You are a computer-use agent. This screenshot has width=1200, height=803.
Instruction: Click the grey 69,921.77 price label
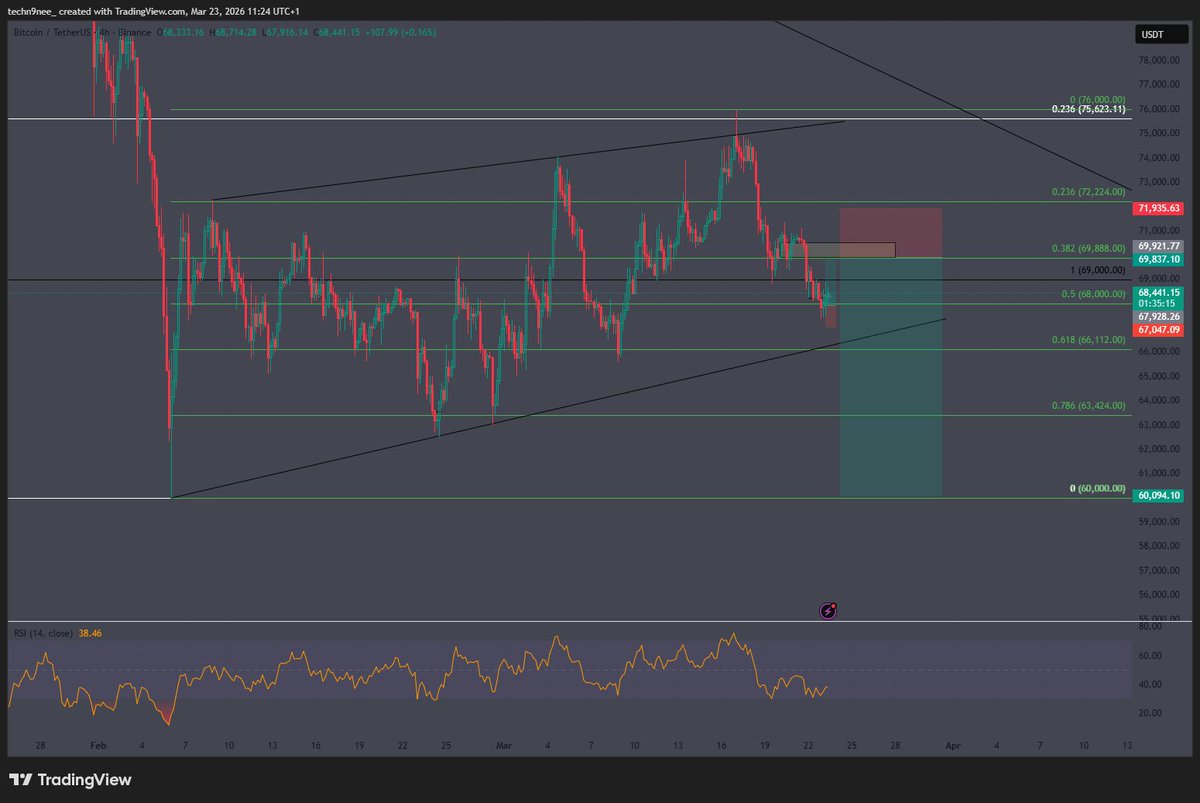click(1159, 245)
